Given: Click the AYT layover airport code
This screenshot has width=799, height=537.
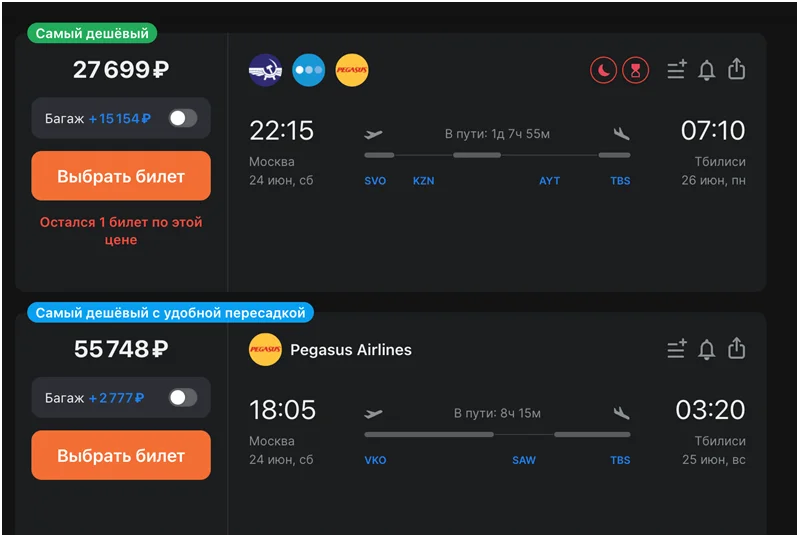Looking at the screenshot, I should 550,181.
